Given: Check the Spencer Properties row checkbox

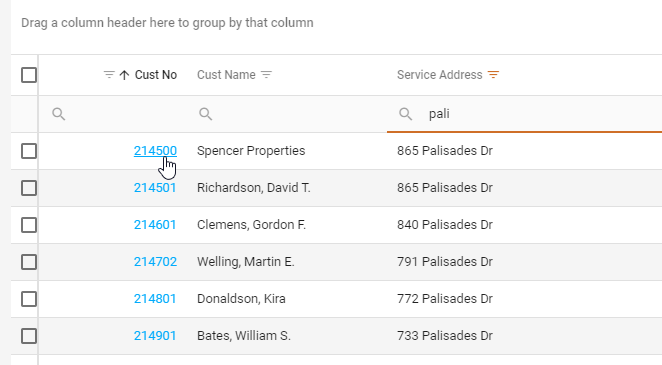Looking at the screenshot, I should point(29,151).
